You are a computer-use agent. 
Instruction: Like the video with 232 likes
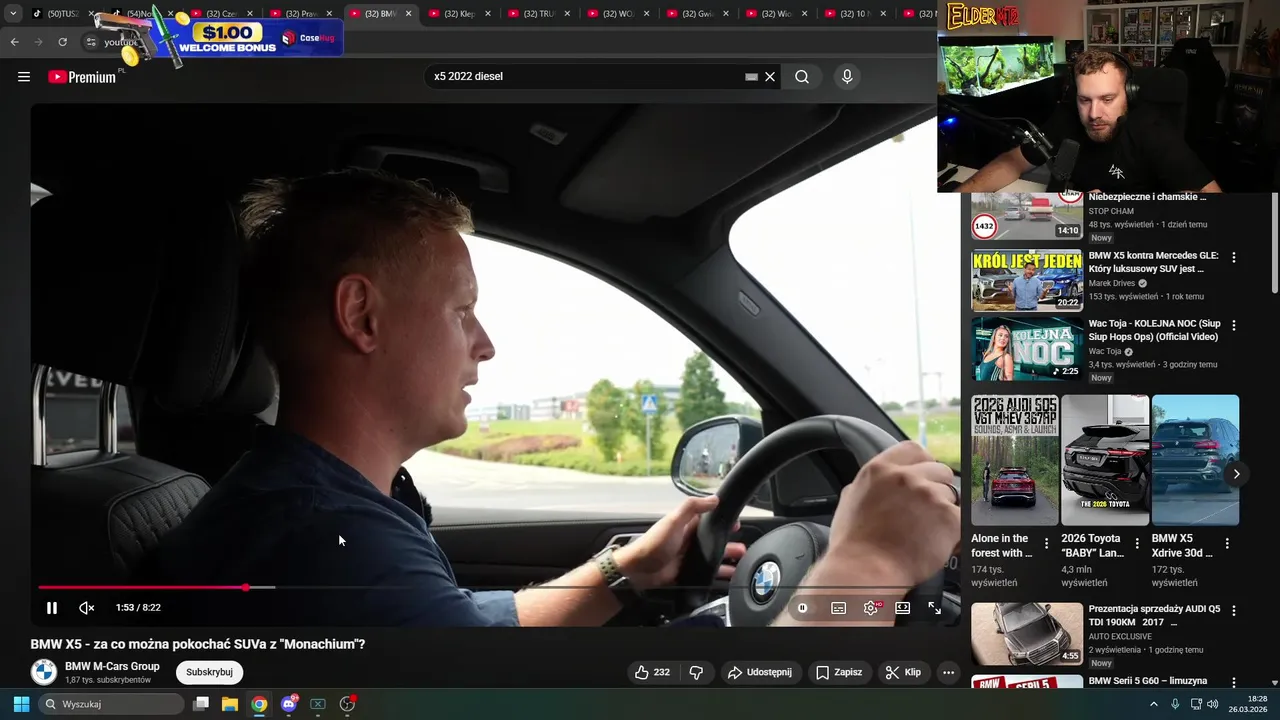tap(652, 672)
